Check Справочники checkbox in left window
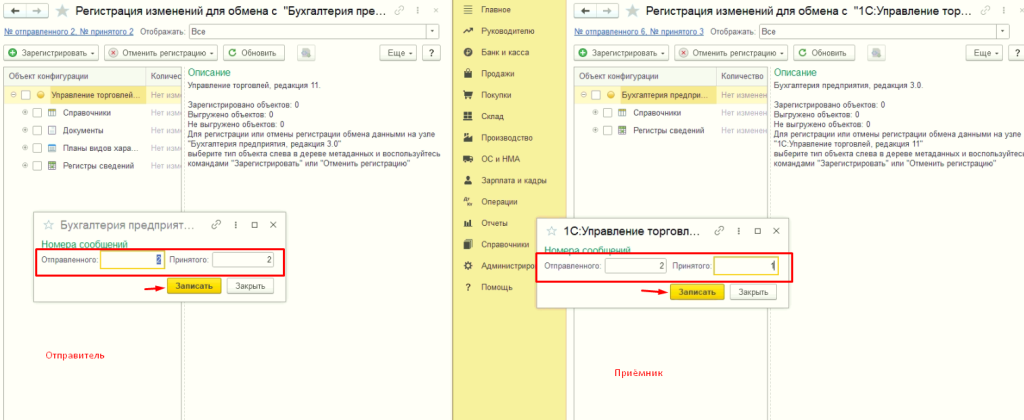1024x420 pixels. pyautogui.click(x=37, y=112)
